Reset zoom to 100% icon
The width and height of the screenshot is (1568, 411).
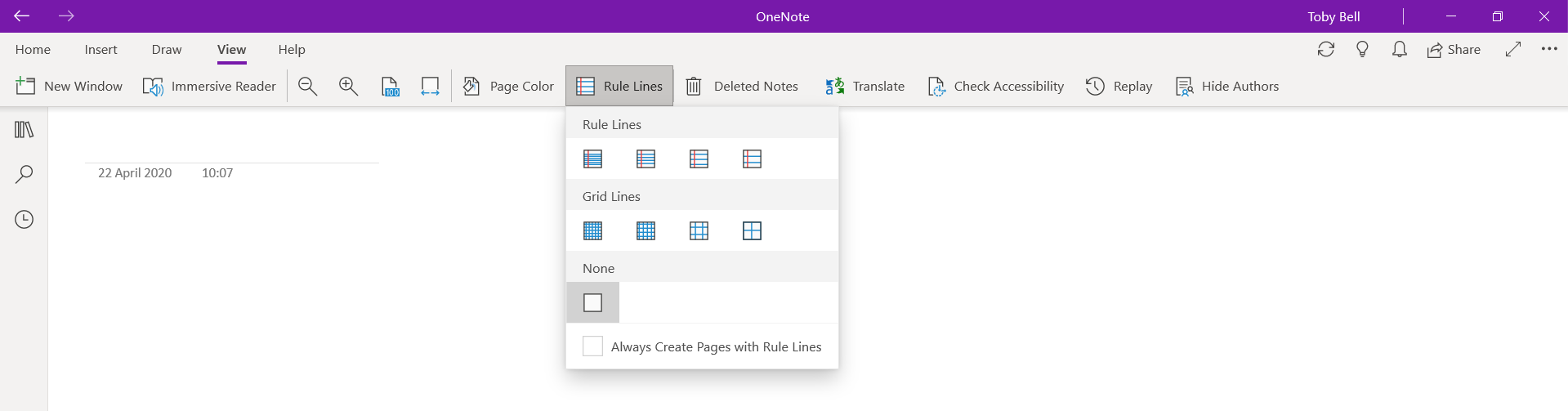pyautogui.click(x=391, y=86)
